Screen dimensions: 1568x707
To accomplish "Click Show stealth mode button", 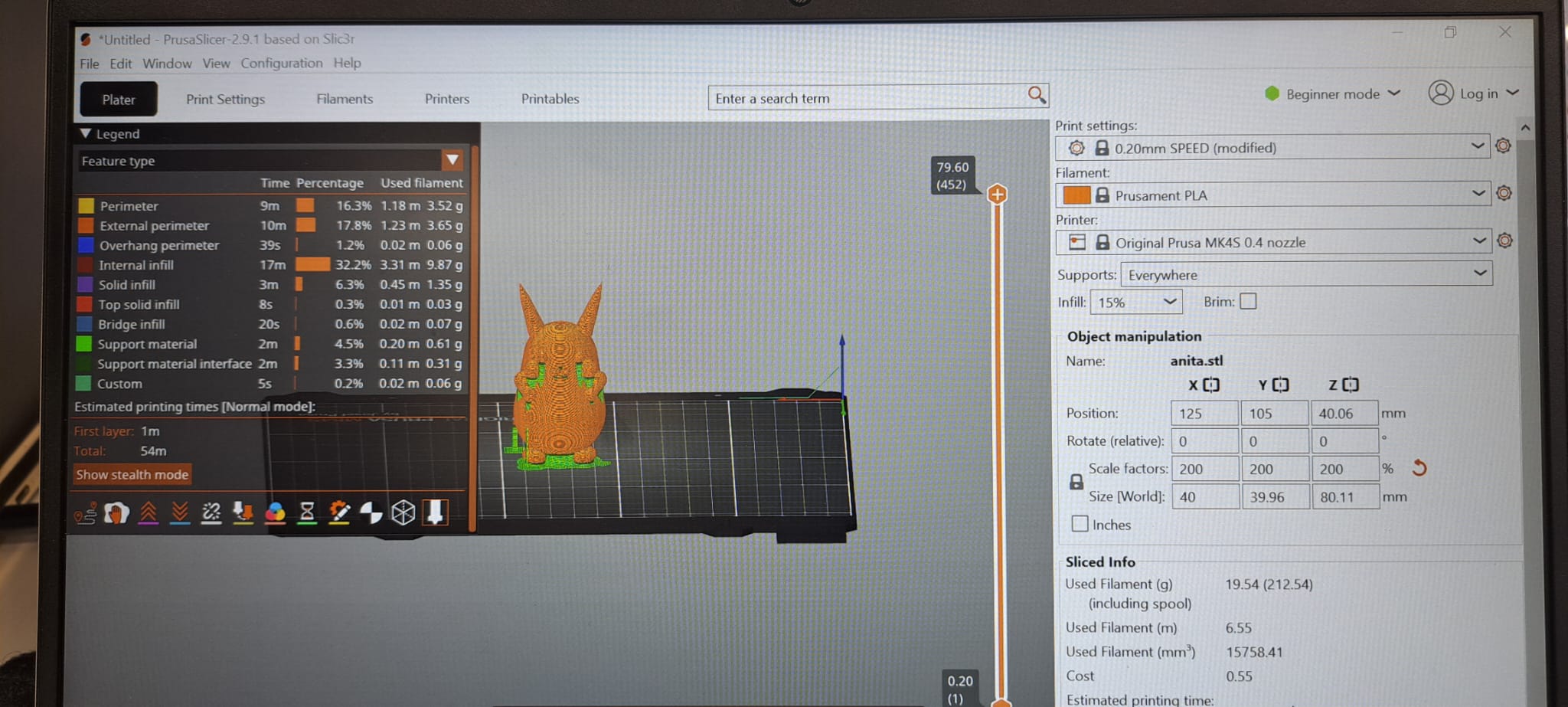I will pyautogui.click(x=132, y=475).
